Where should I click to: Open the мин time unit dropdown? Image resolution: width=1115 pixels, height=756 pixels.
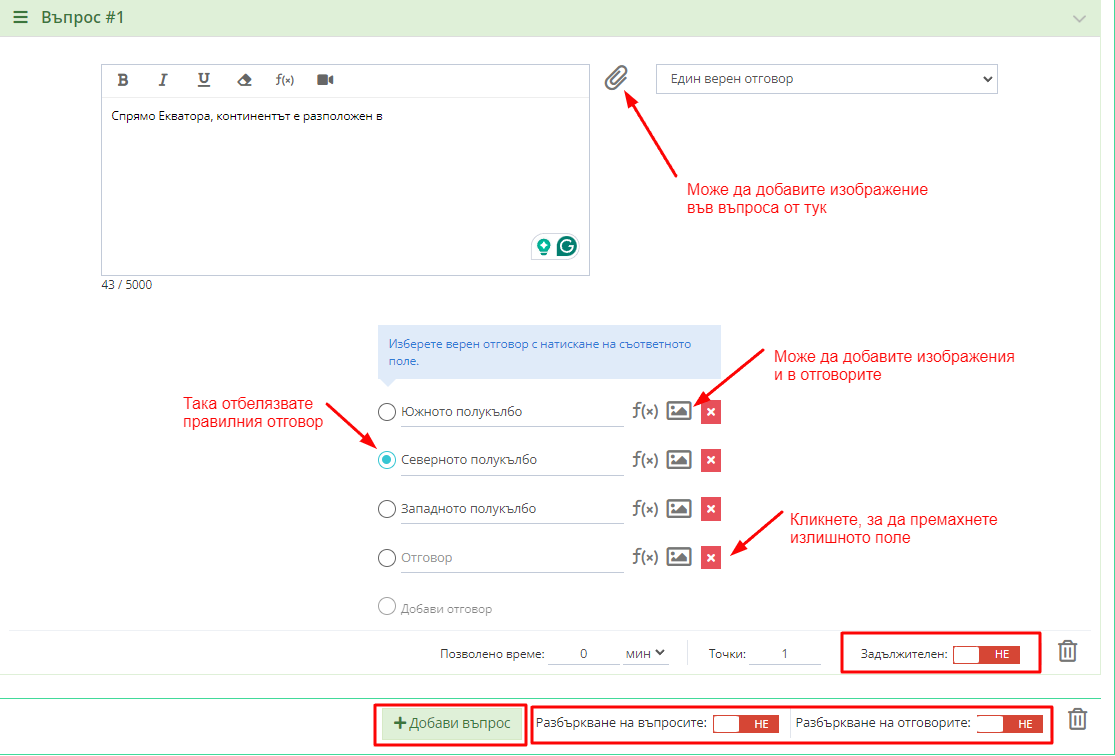(645, 654)
